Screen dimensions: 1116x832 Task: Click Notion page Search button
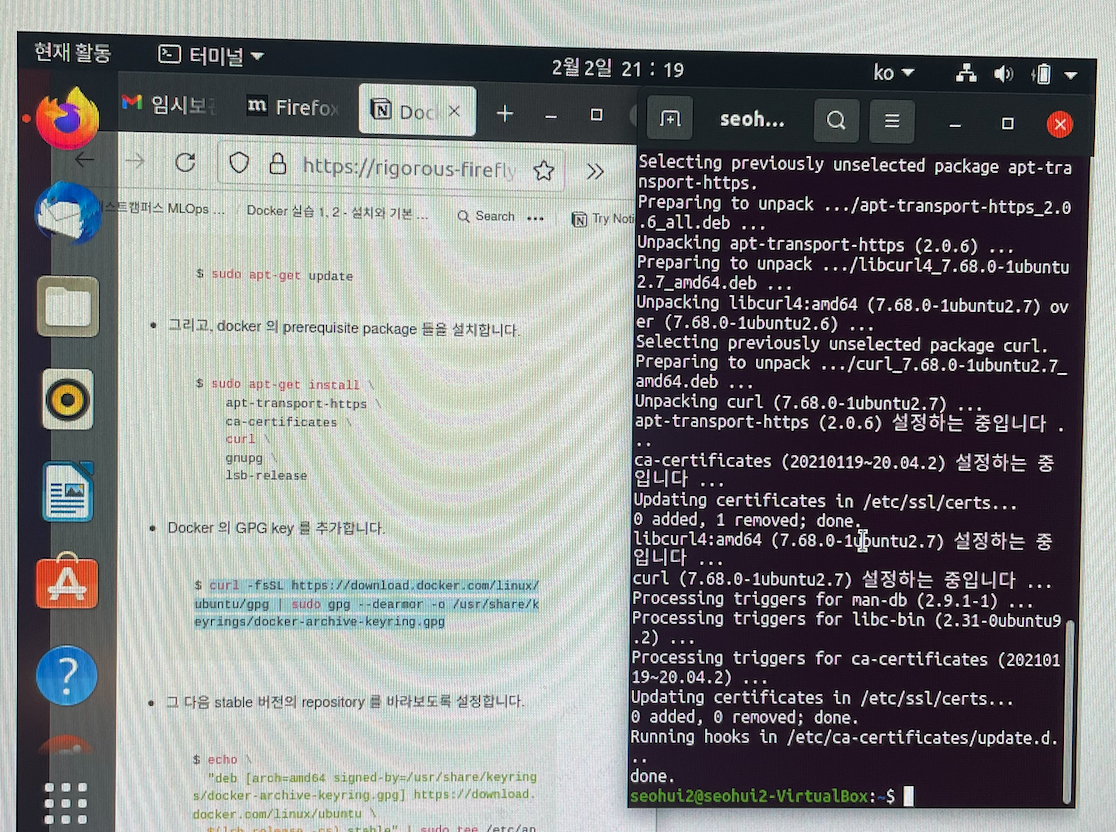(x=486, y=216)
